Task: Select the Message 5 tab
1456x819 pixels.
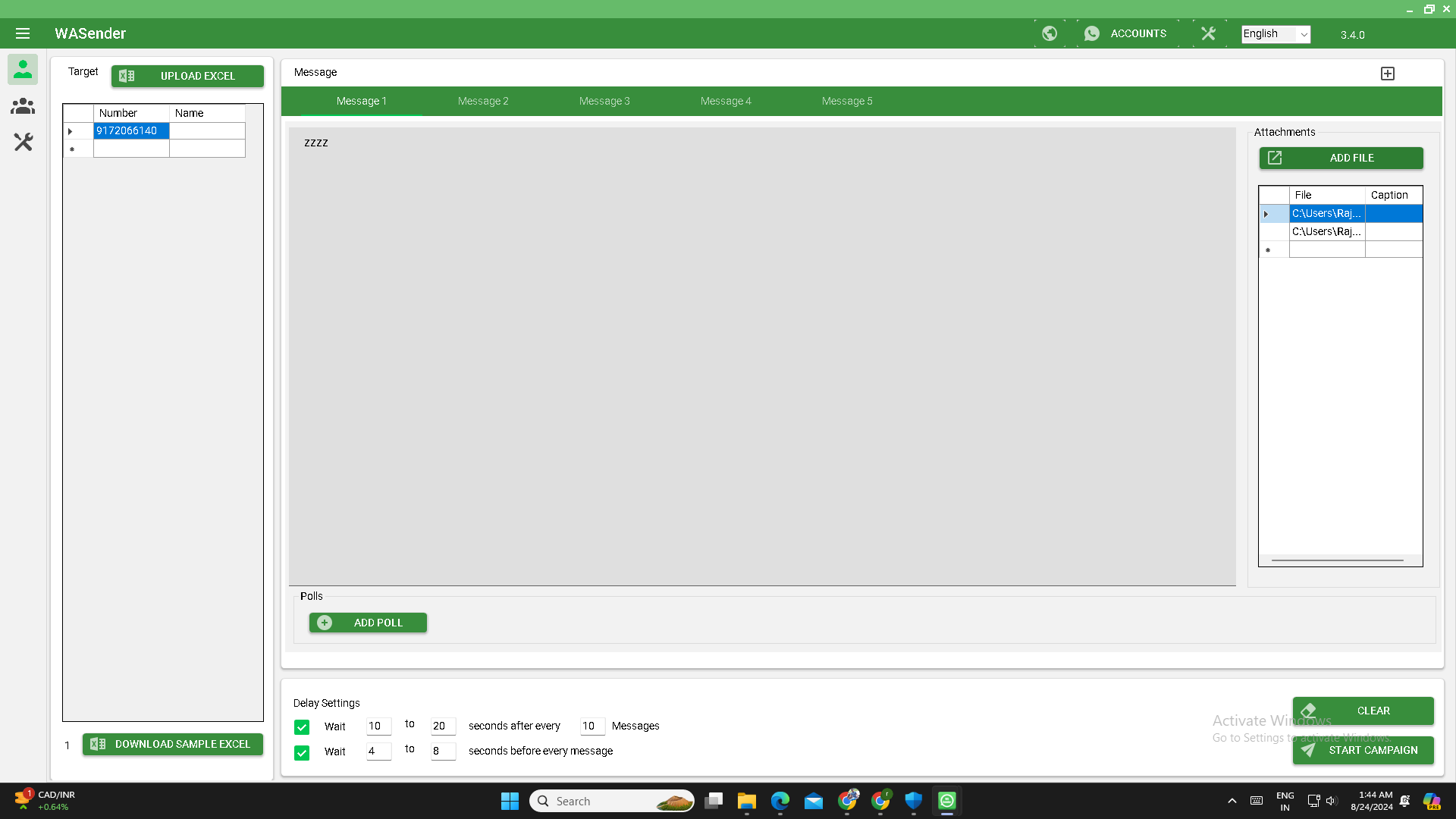Action: tap(847, 101)
